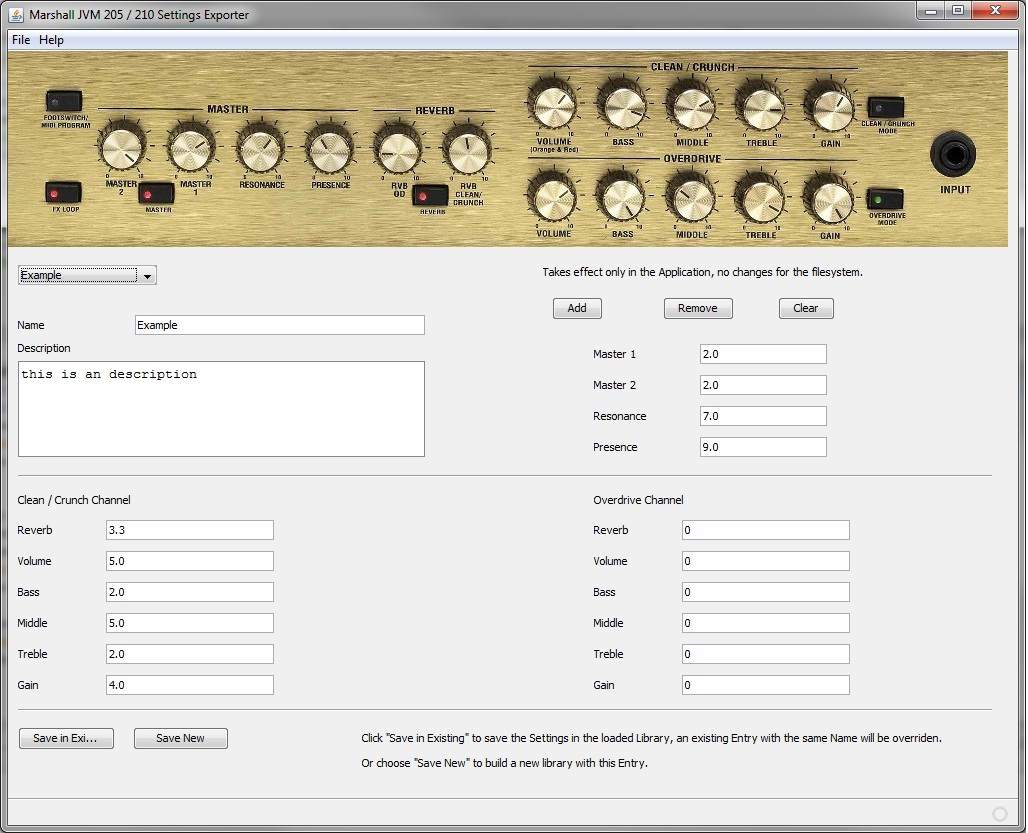1028x833 pixels.
Task: Click the Clean/Crunch Middle knob
Action: (x=692, y=107)
